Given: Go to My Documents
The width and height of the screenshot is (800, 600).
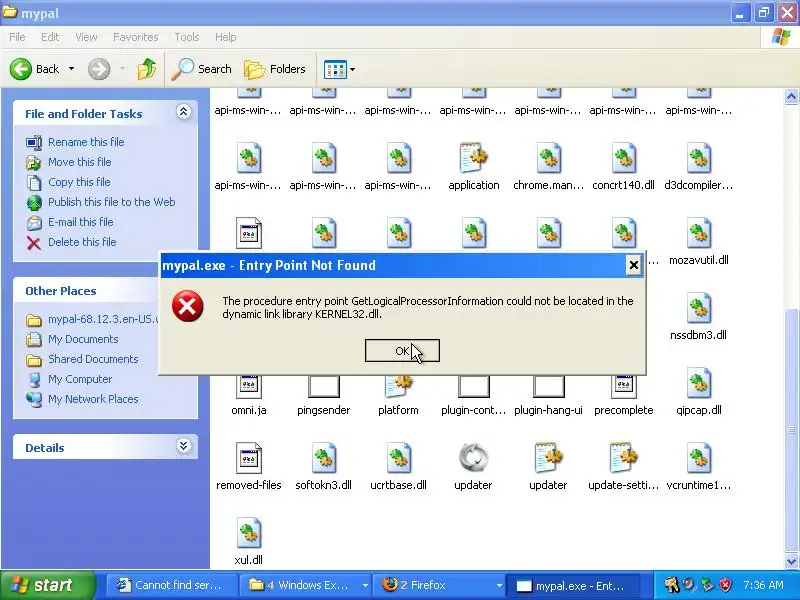Looking at the screenshot, I should (x=83, y=339).
